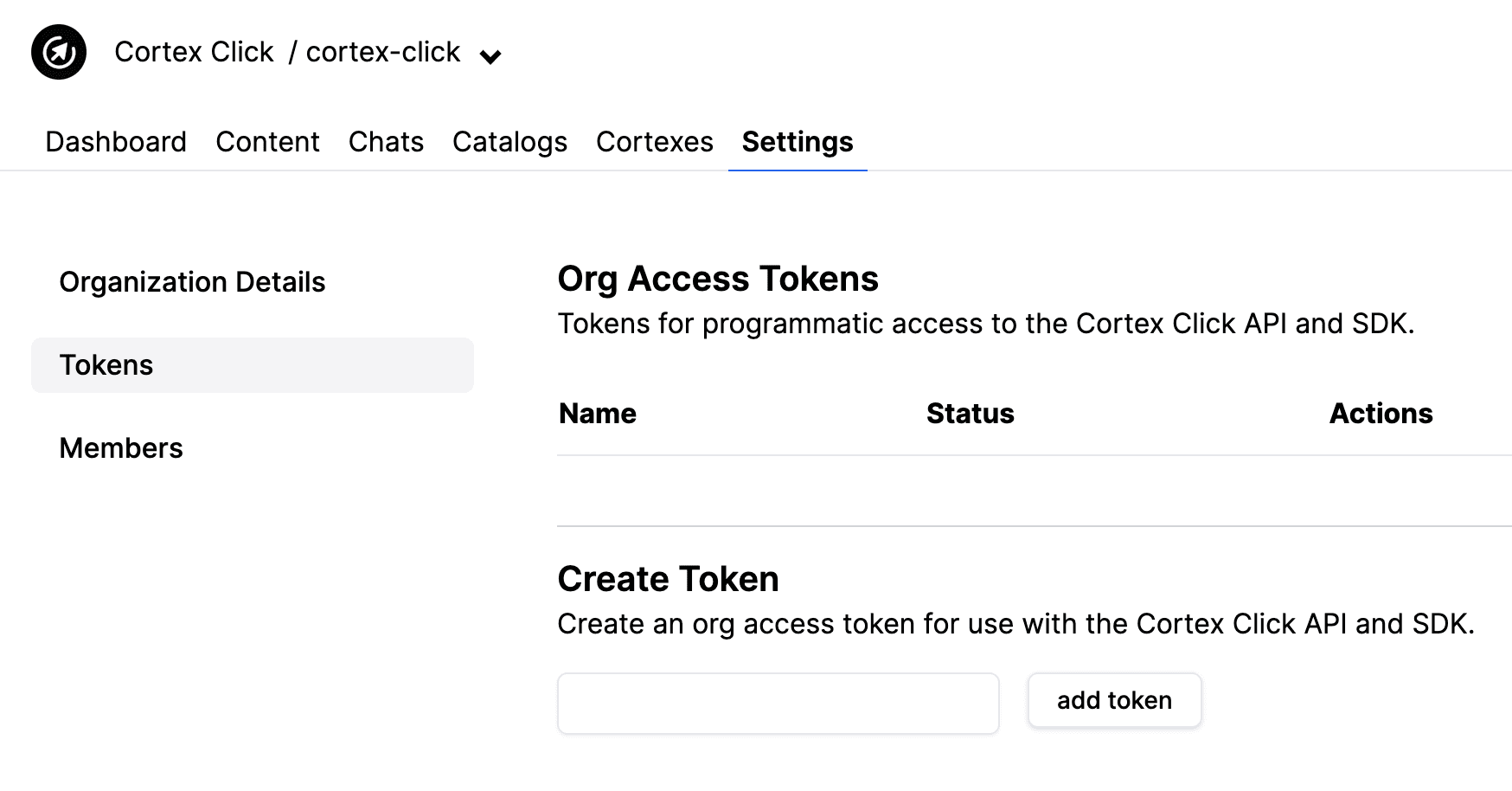Go to the Chats tab
The width and height of the screenshot is (1512, 791).
386,142
